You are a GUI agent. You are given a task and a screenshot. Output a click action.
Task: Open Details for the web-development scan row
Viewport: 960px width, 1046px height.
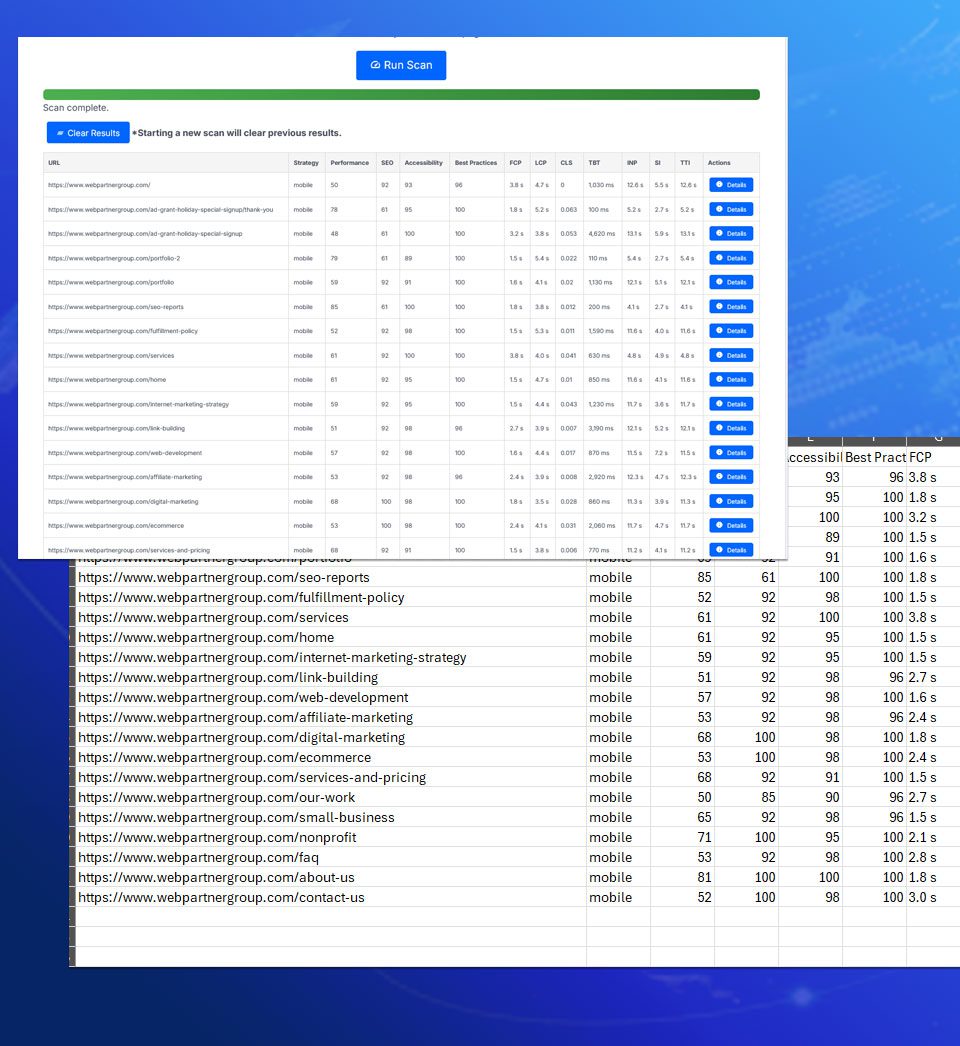click(x=731, y=453)
